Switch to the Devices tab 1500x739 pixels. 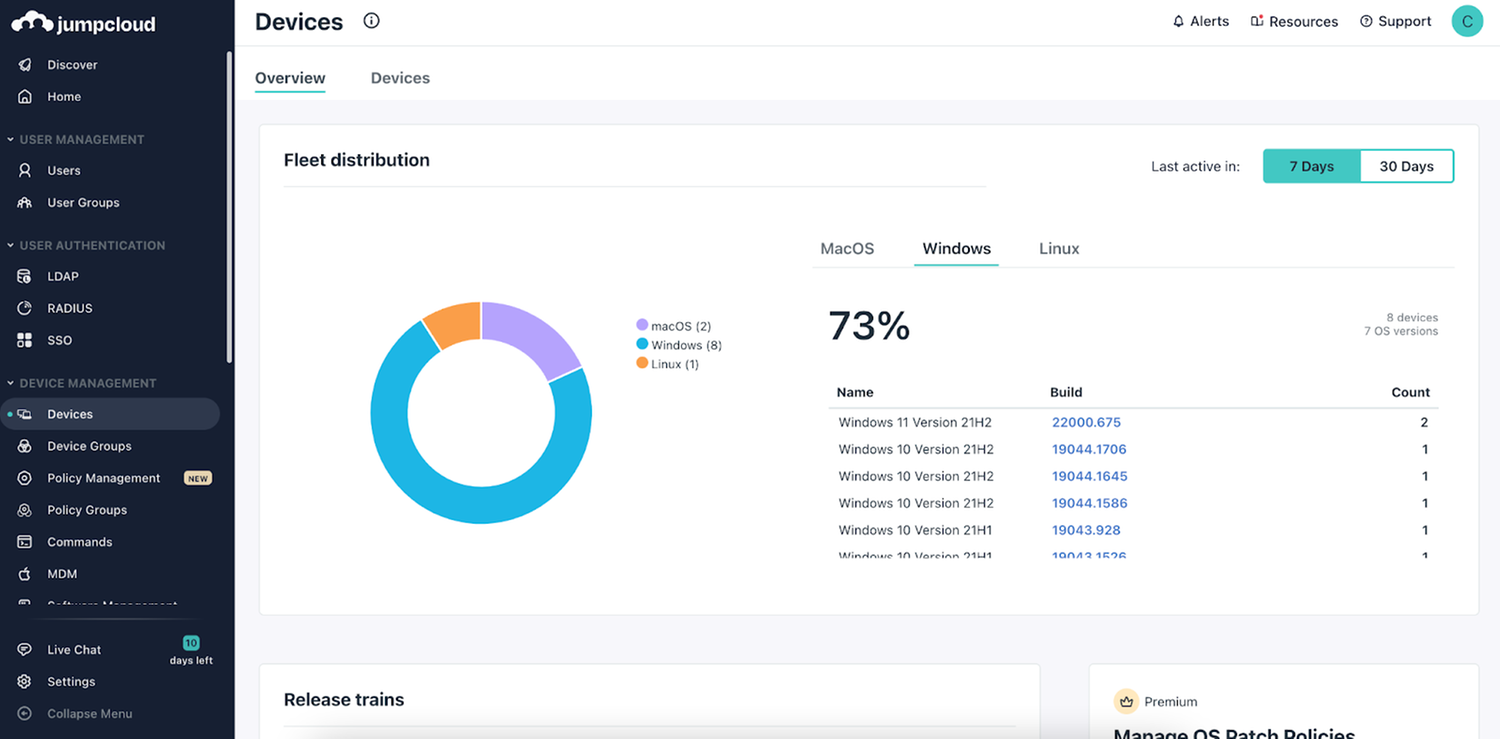tap(400, 78)
